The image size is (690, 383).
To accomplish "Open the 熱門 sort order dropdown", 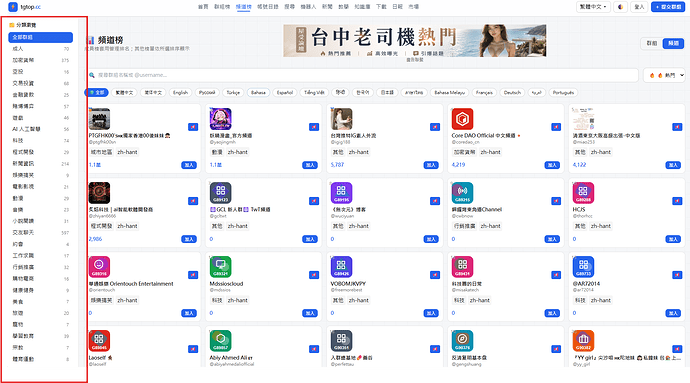I will [664, 75].
